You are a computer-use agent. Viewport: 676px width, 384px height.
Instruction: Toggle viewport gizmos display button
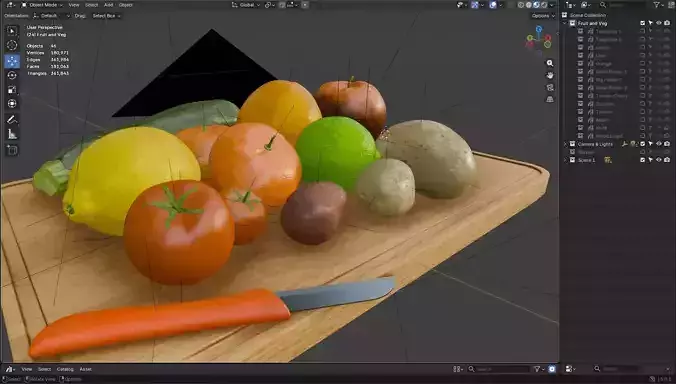click(x=475, y=5)
